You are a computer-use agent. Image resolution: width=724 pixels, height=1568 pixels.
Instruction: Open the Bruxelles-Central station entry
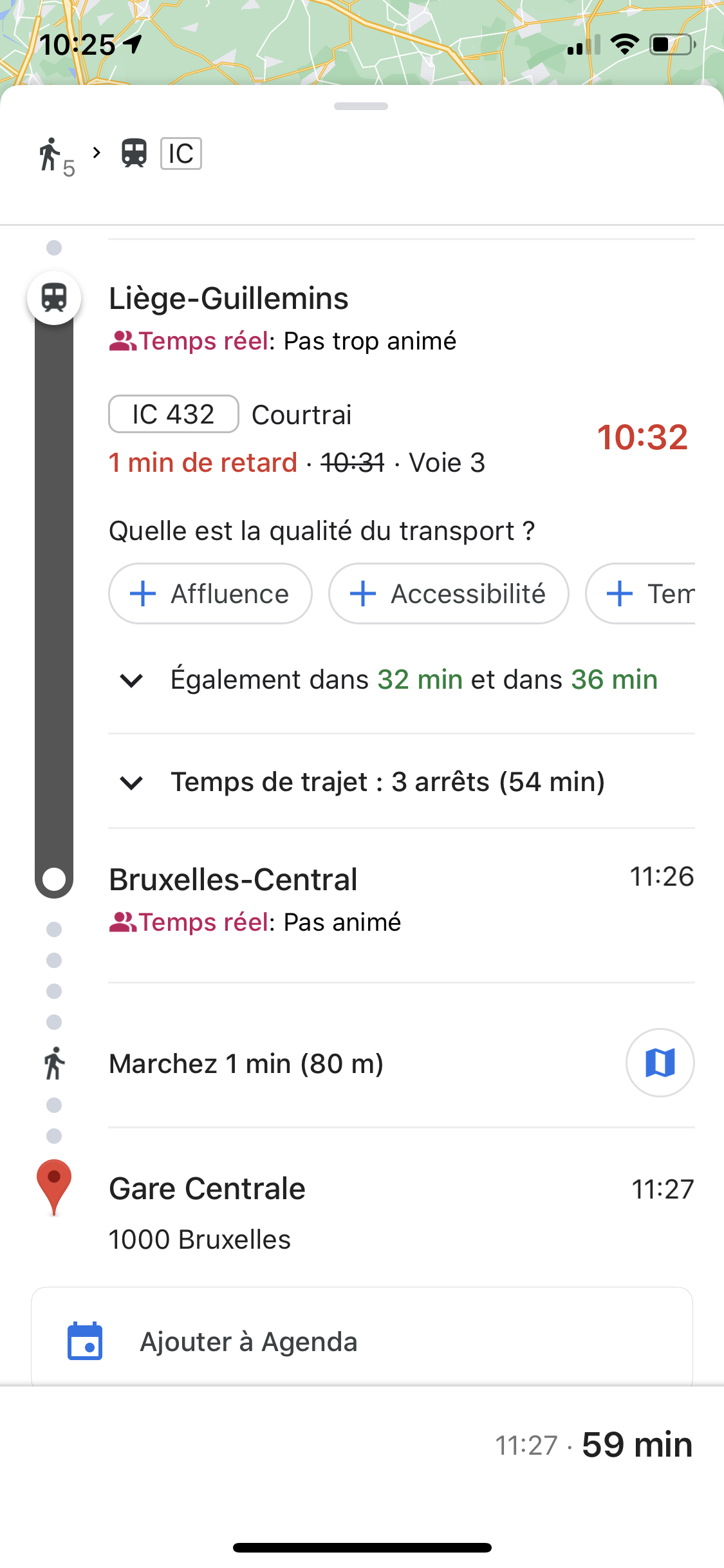[x=233, y=880]
